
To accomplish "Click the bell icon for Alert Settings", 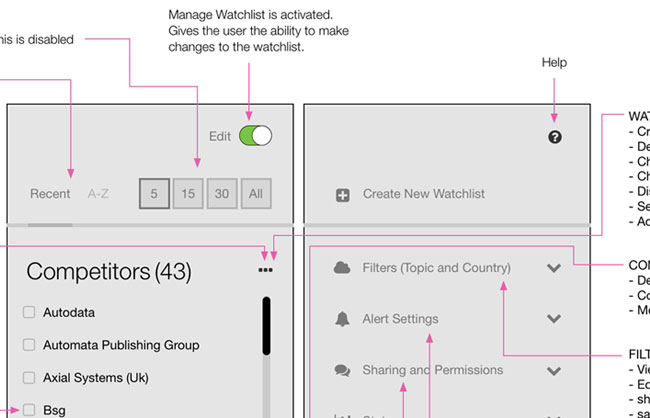I will (x=342, y=319).
